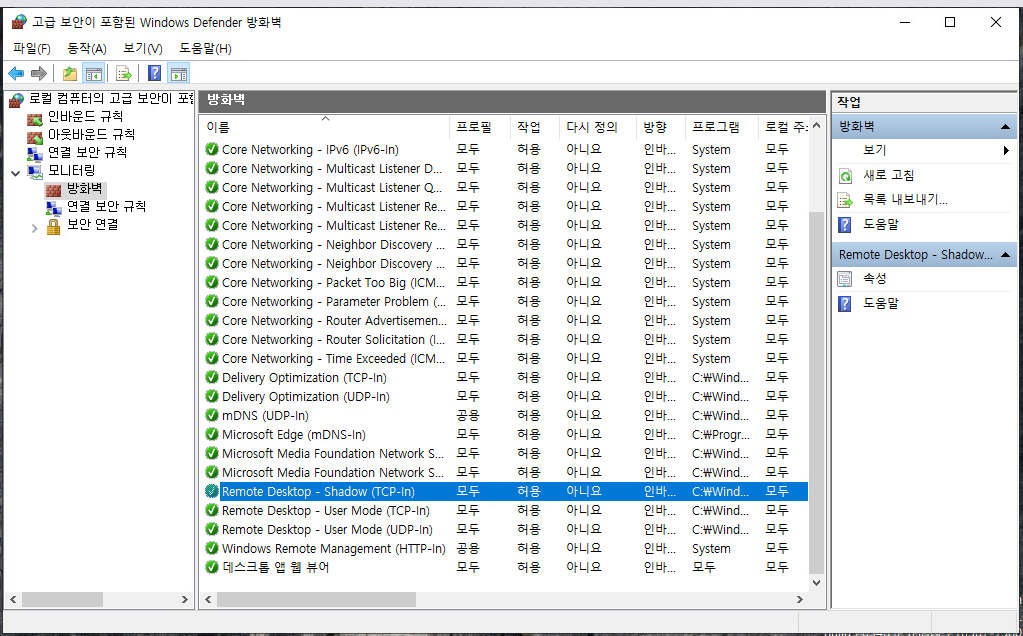This screenshot has width=1023, height=636.
Task: Sort the list by the 이름 column header
Action: tap(324, 127)
